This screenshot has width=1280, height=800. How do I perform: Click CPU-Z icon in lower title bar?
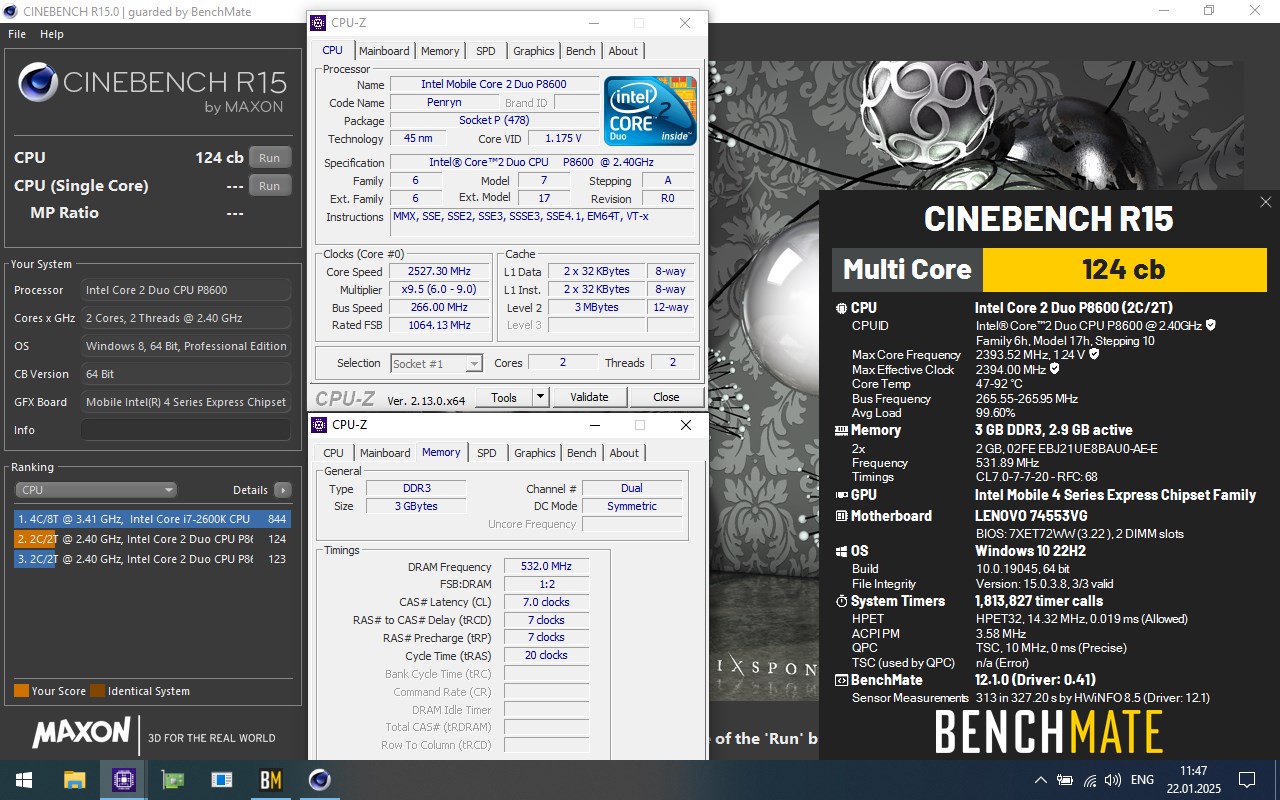pyautogui.click(x=319, y=425)
